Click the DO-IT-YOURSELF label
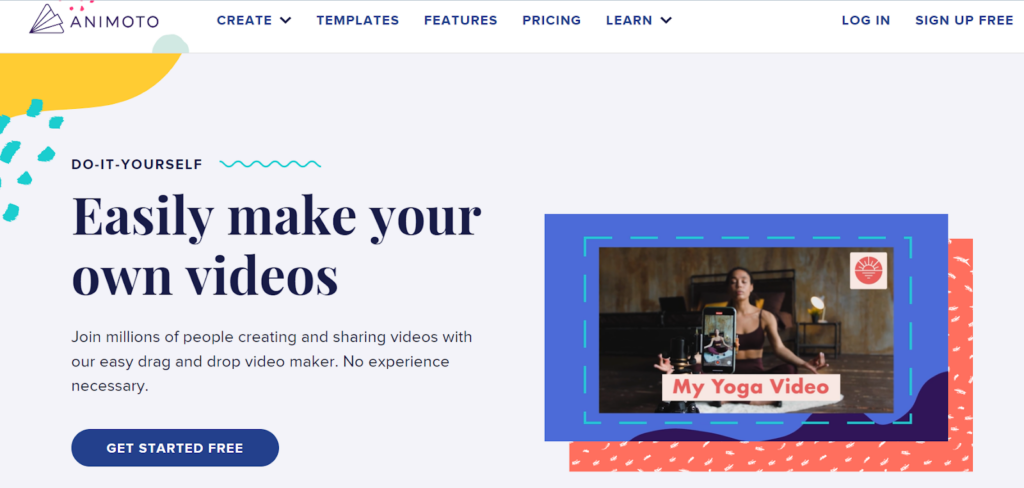This screenshot has width=1024, height=488. 137,165
